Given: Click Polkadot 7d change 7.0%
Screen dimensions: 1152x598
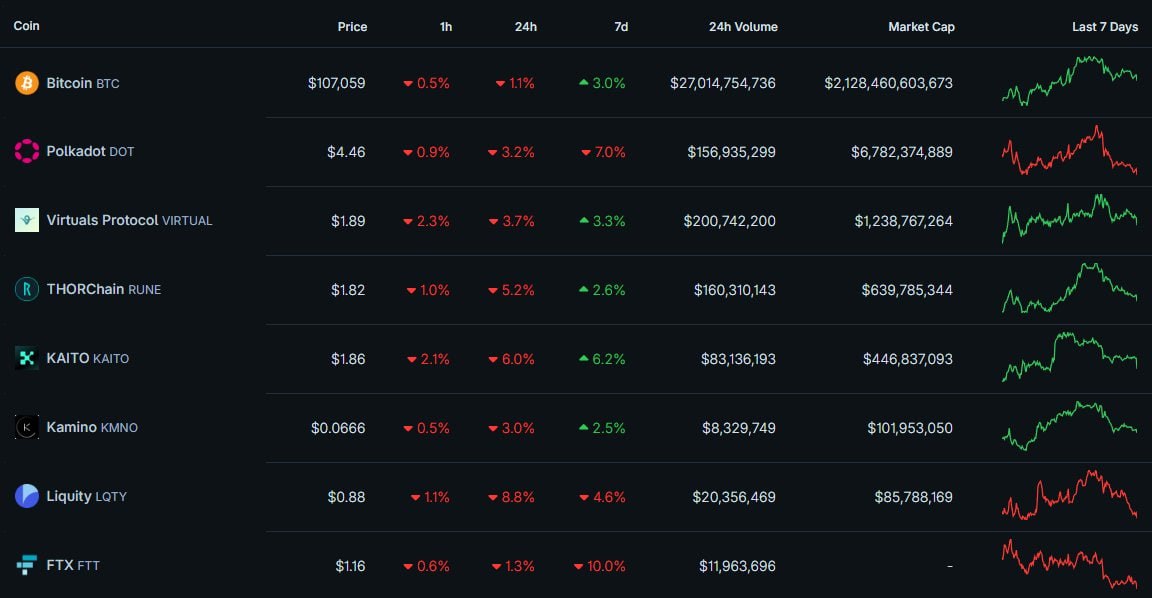Looking at the screenshot, I should [603, 152].
